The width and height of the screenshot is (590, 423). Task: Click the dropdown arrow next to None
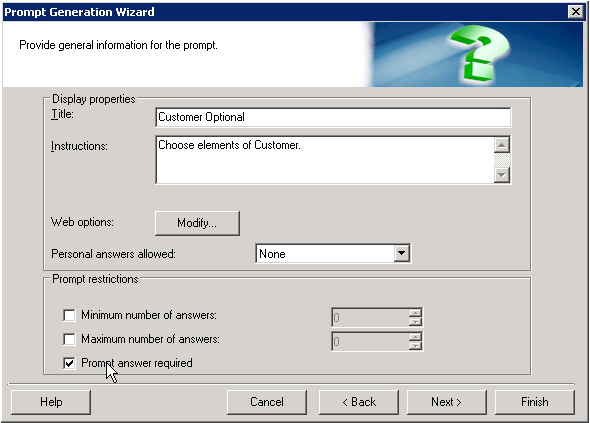401,254
